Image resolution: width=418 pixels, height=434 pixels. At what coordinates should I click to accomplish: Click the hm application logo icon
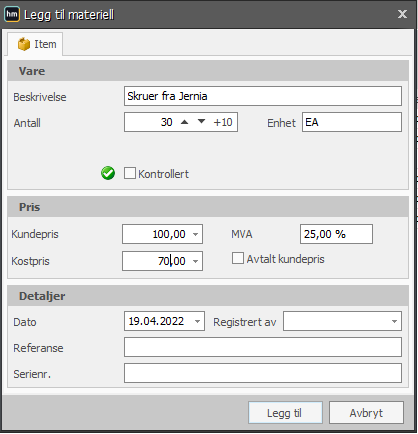click(x=12, y=14)
